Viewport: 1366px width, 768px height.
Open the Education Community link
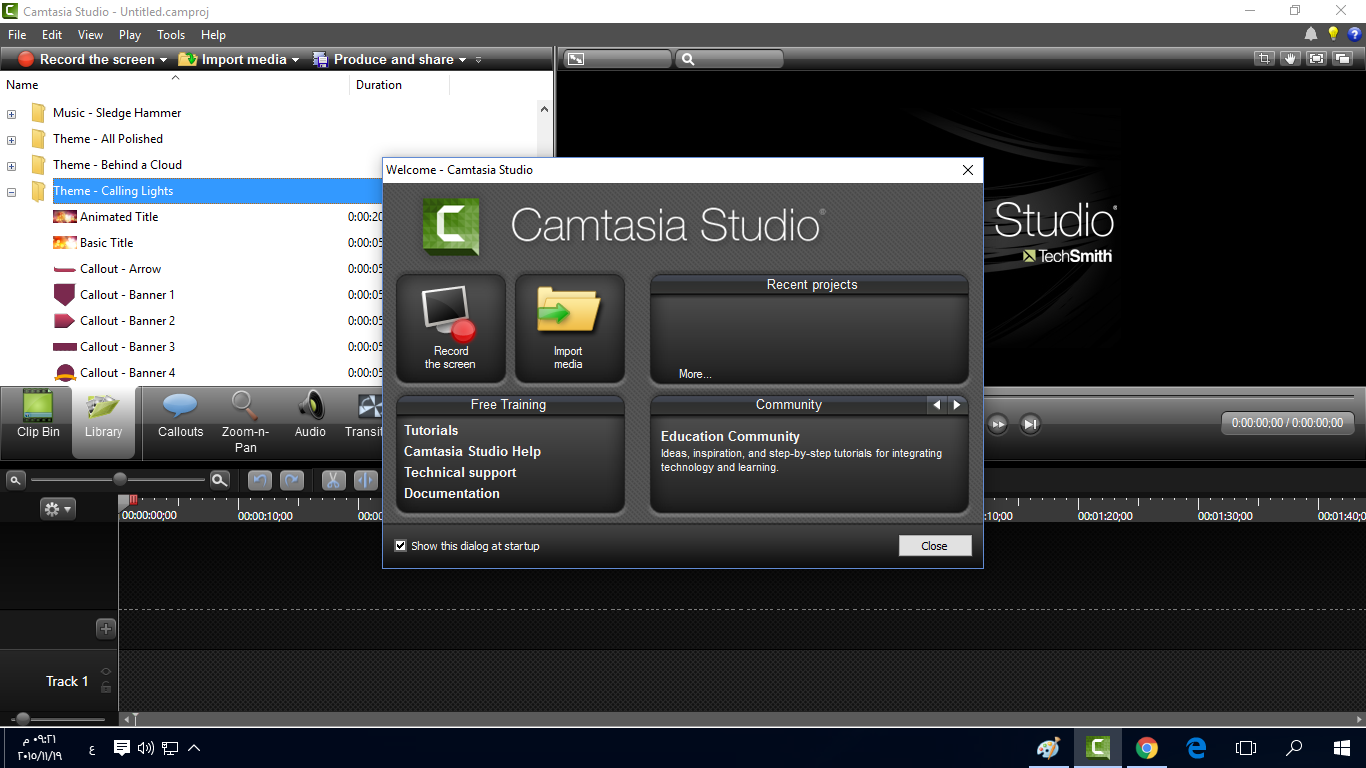click(730, 436)
